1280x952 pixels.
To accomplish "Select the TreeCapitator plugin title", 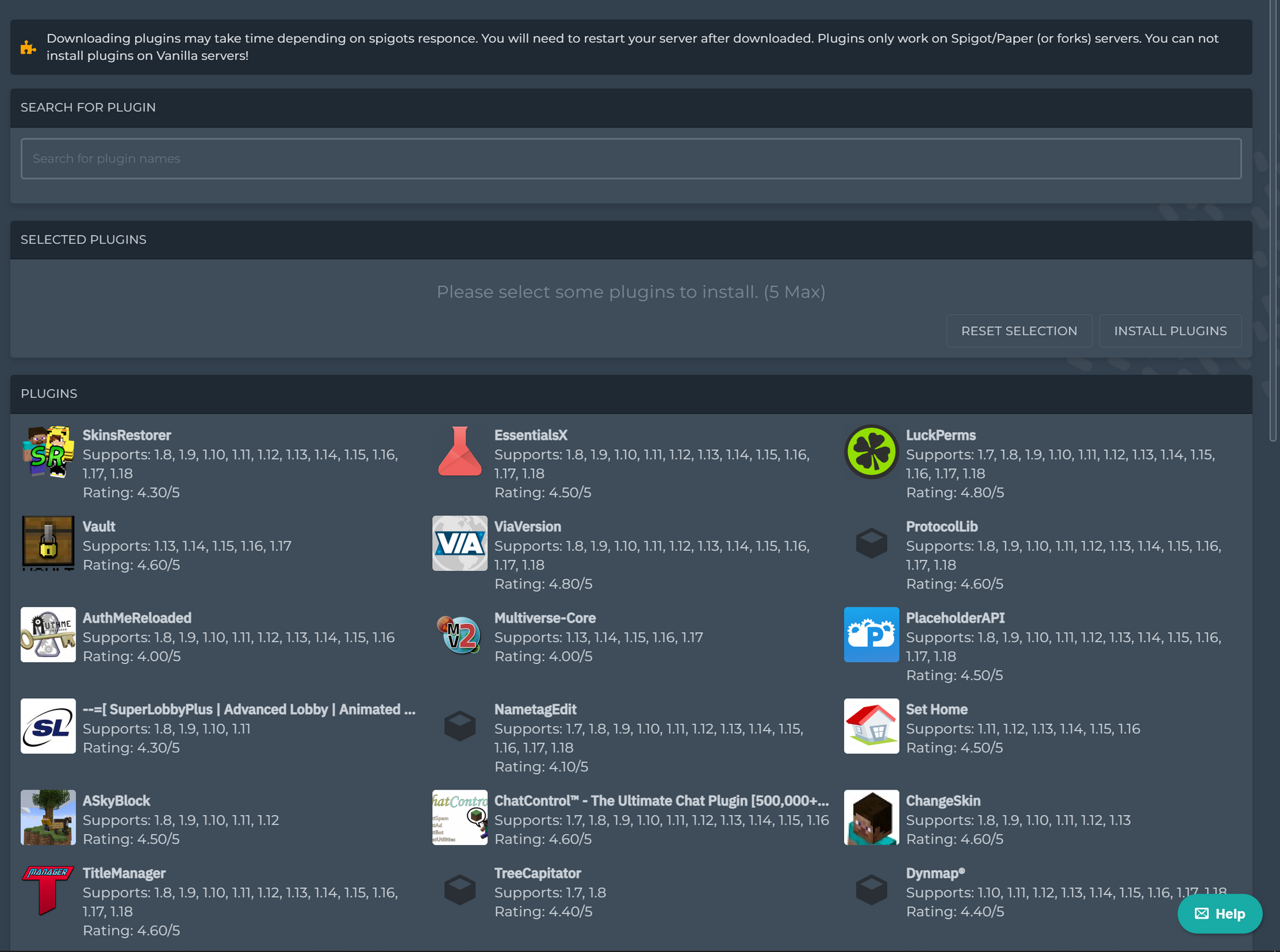I will (x=538, y=873).
